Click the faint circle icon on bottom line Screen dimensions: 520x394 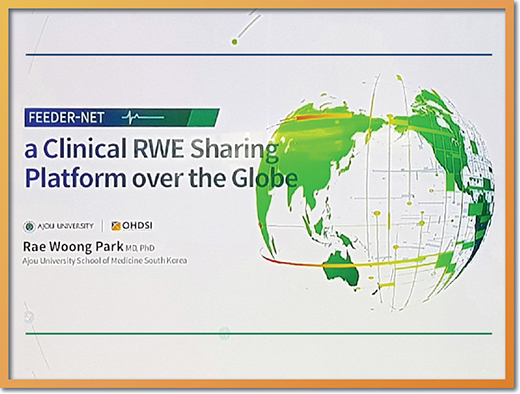tap(224, 332)
